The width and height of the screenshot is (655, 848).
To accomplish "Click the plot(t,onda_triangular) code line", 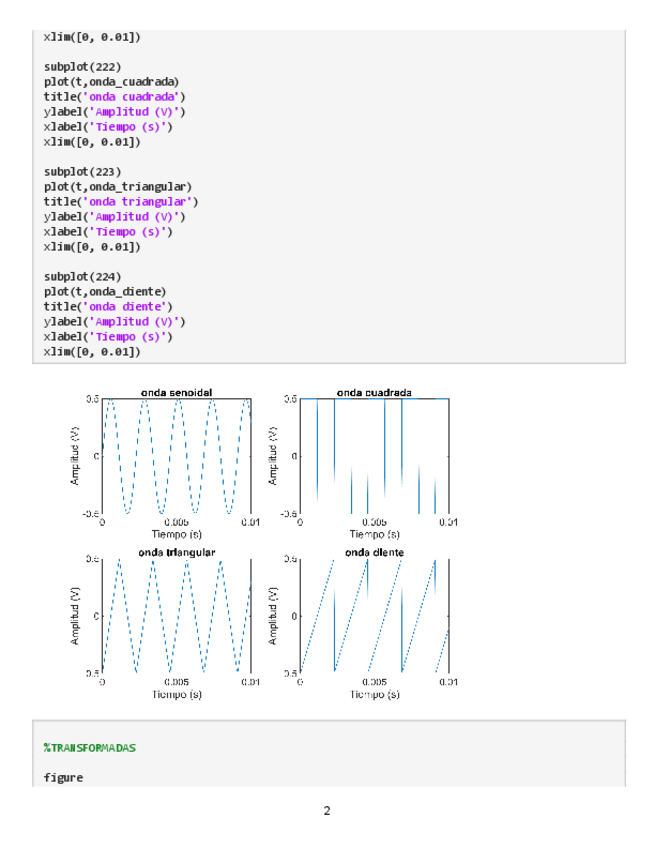I will click(x=117, y=186).
